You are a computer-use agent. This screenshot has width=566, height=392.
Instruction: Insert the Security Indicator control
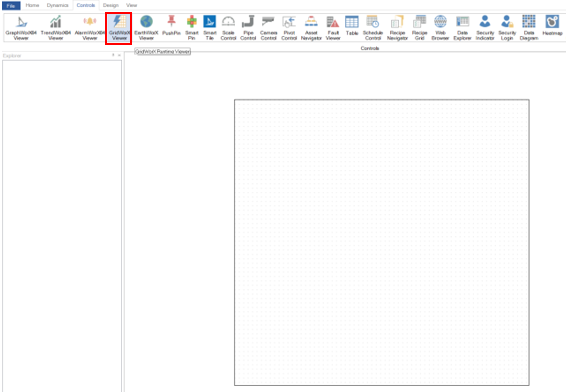pos(485,28)
